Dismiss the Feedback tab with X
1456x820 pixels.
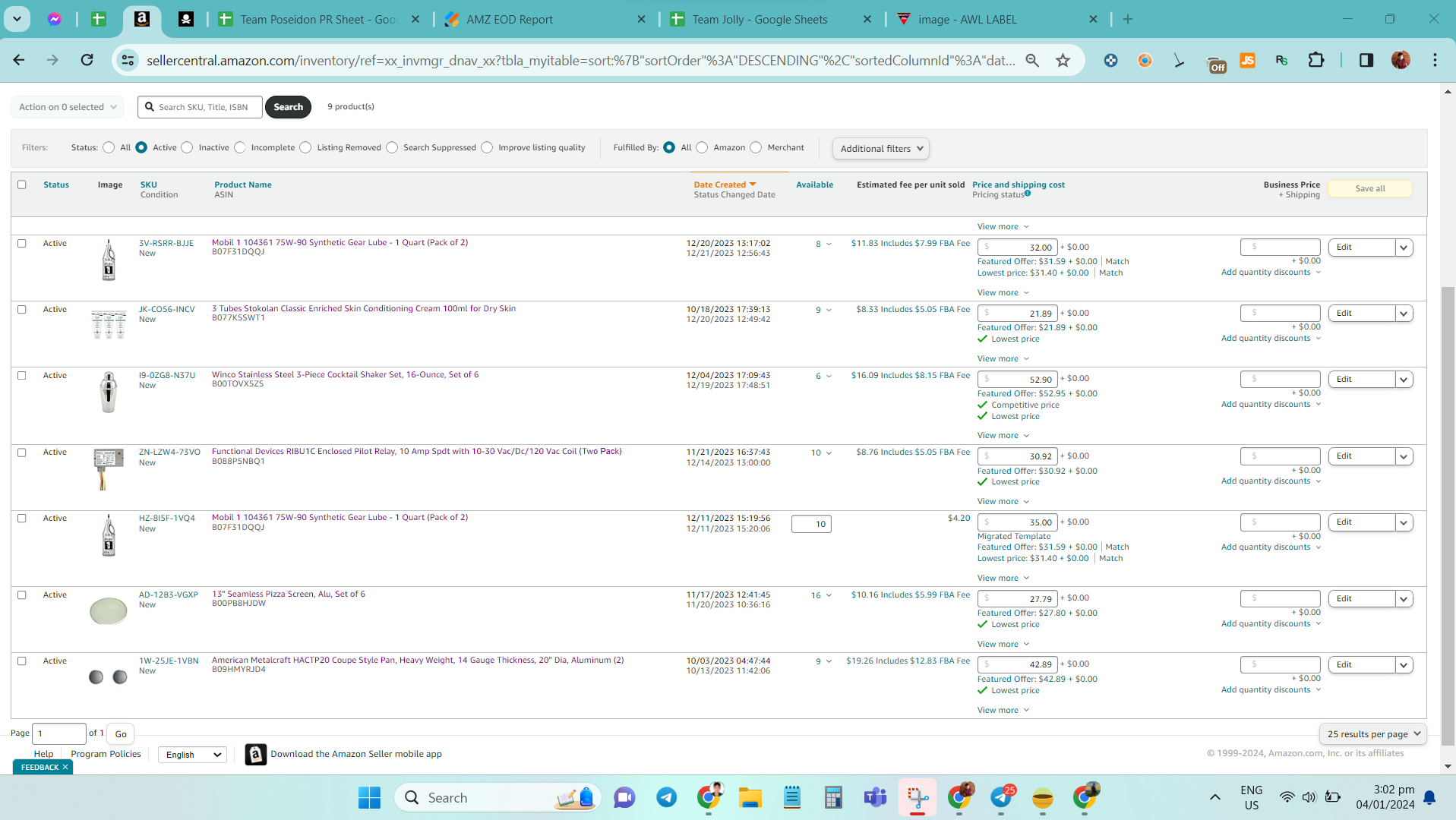click(65, 767)
